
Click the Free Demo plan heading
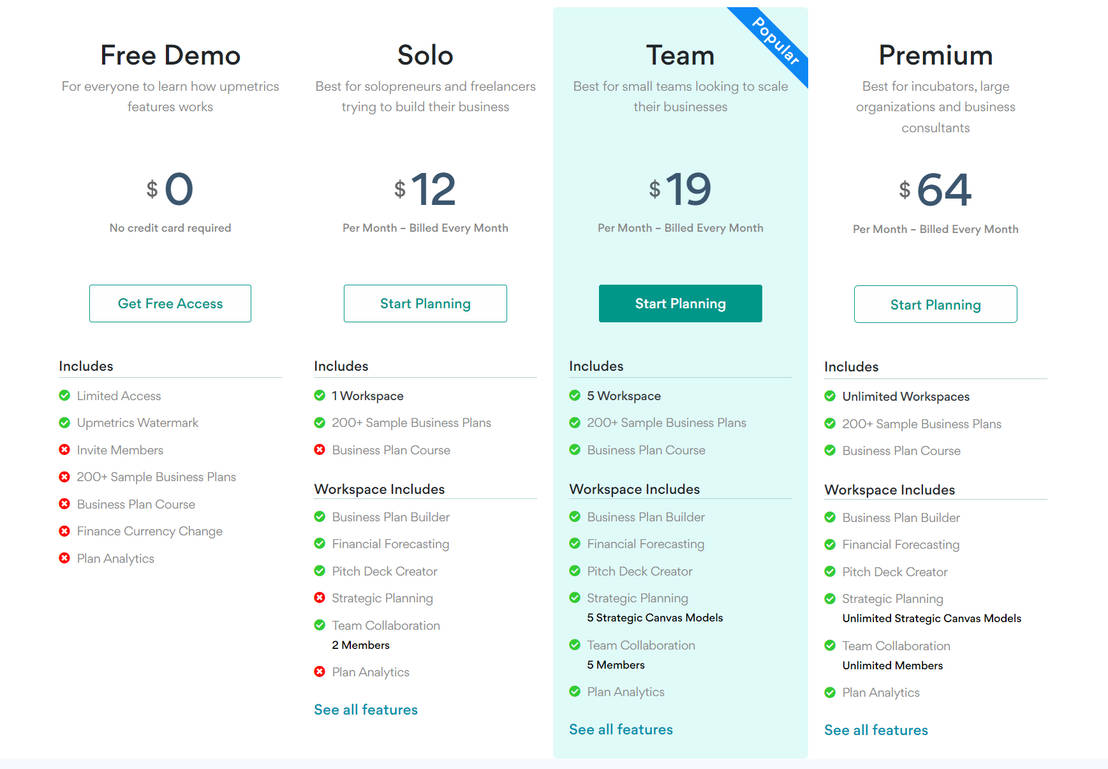tap(170, 55)
